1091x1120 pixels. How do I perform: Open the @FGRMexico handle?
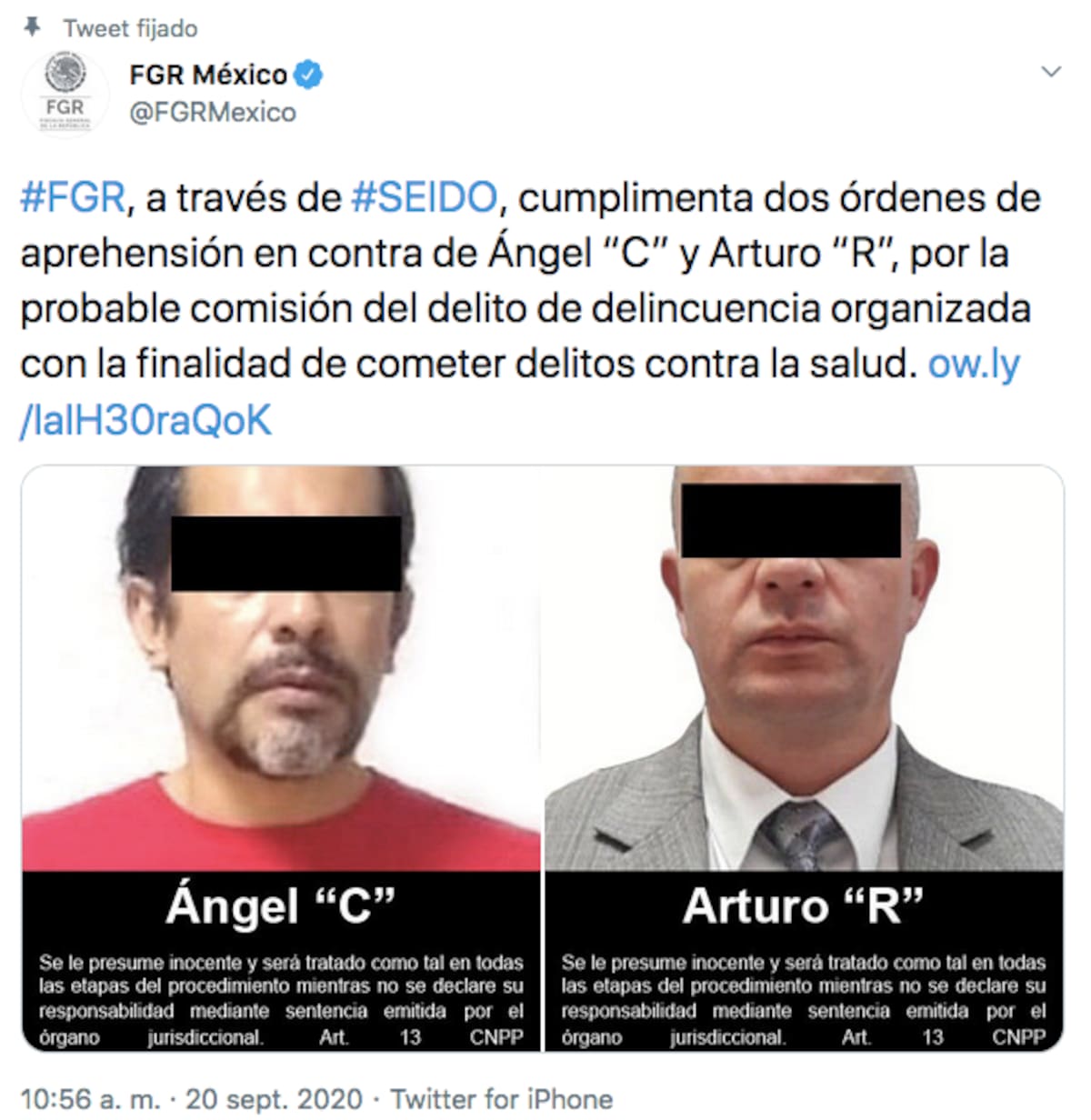coord(213,113)
